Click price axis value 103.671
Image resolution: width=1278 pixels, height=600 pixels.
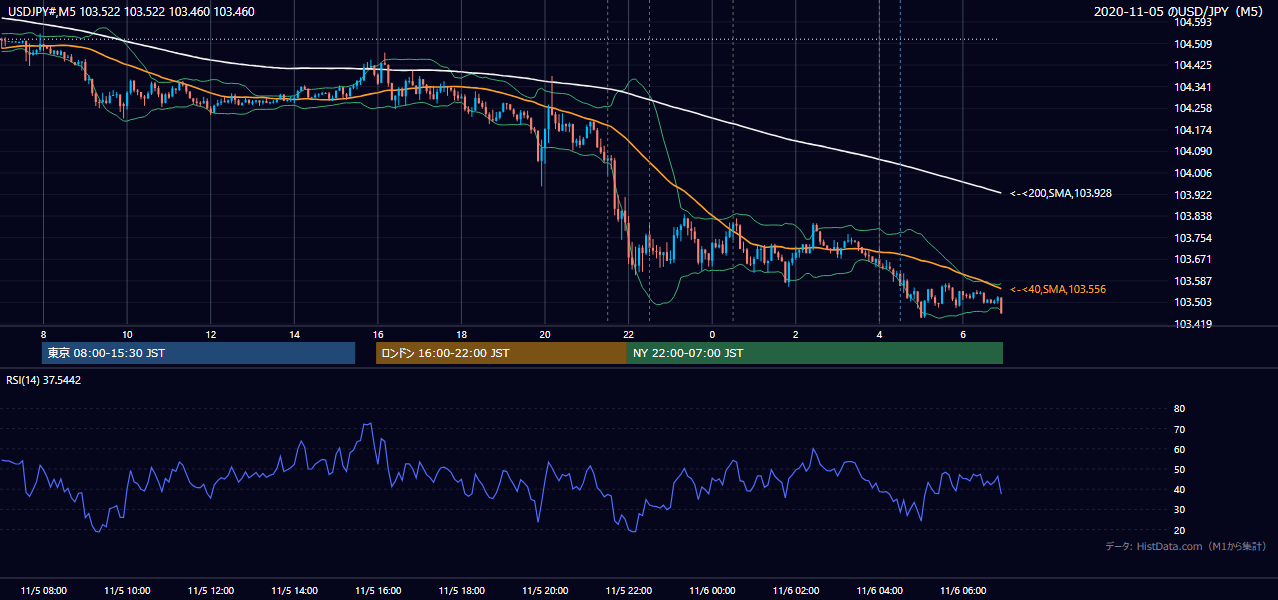pos(1193,259)
